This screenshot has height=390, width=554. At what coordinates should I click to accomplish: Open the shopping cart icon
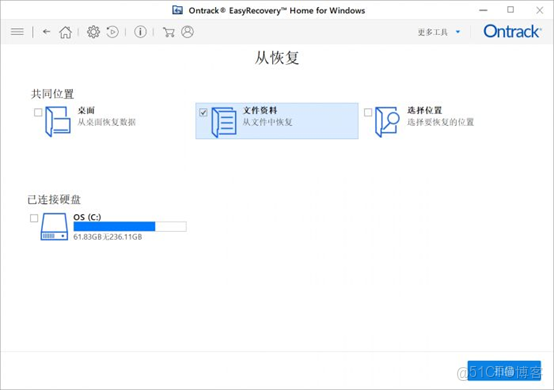tap(169, 32)
